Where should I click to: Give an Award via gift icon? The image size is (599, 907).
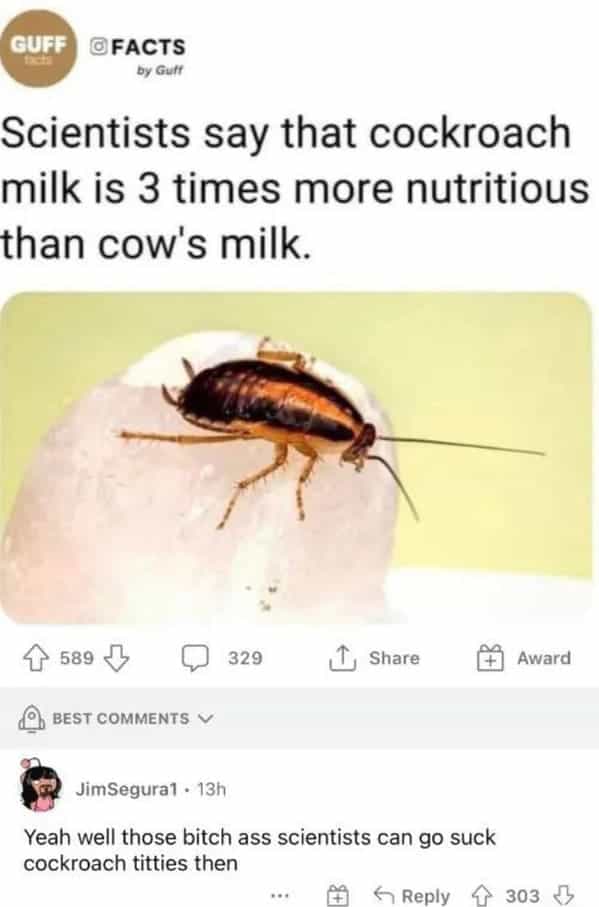[489, 658]
